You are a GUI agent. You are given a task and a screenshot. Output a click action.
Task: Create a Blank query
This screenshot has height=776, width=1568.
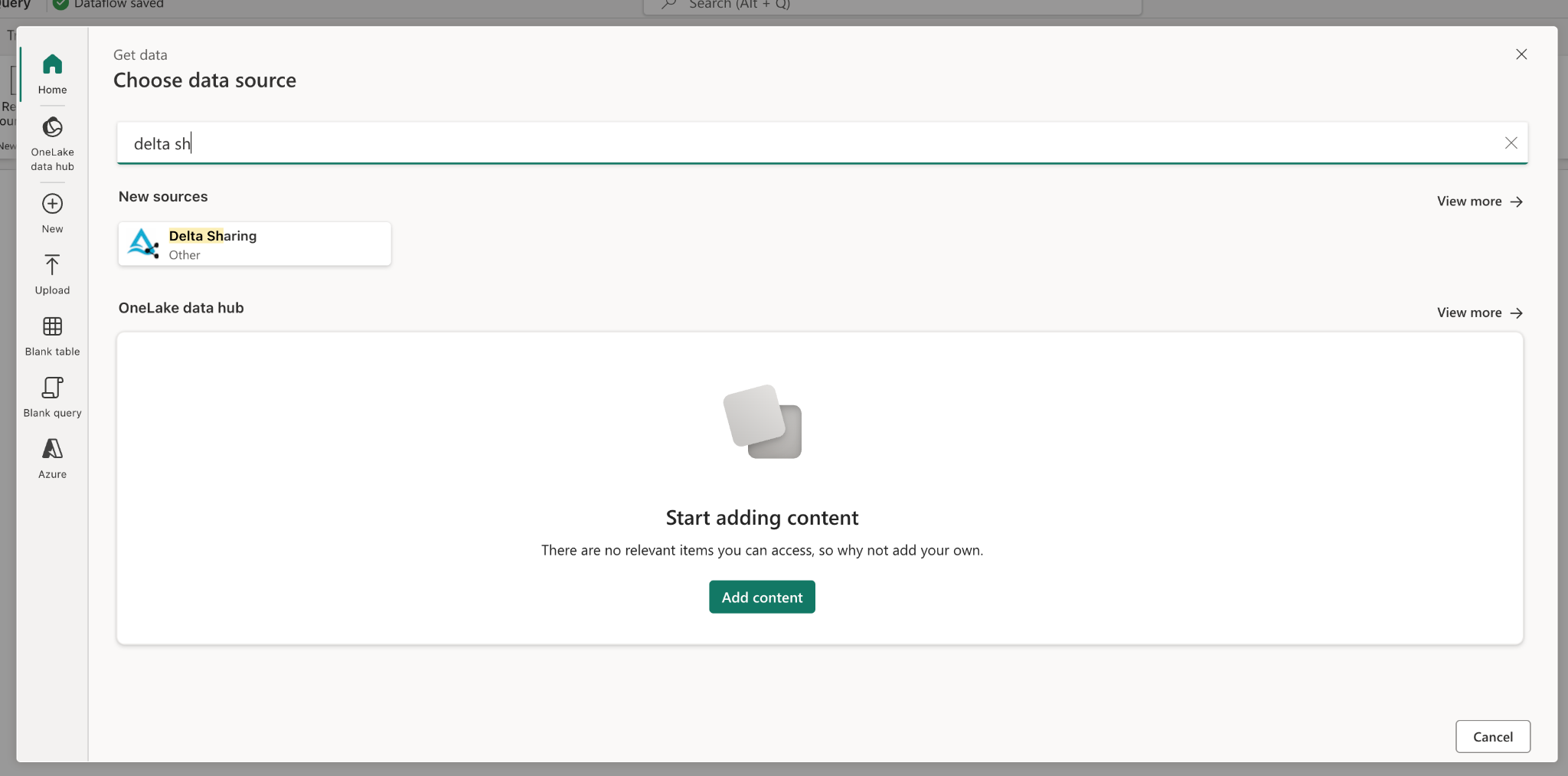click(x=52, y=397)
